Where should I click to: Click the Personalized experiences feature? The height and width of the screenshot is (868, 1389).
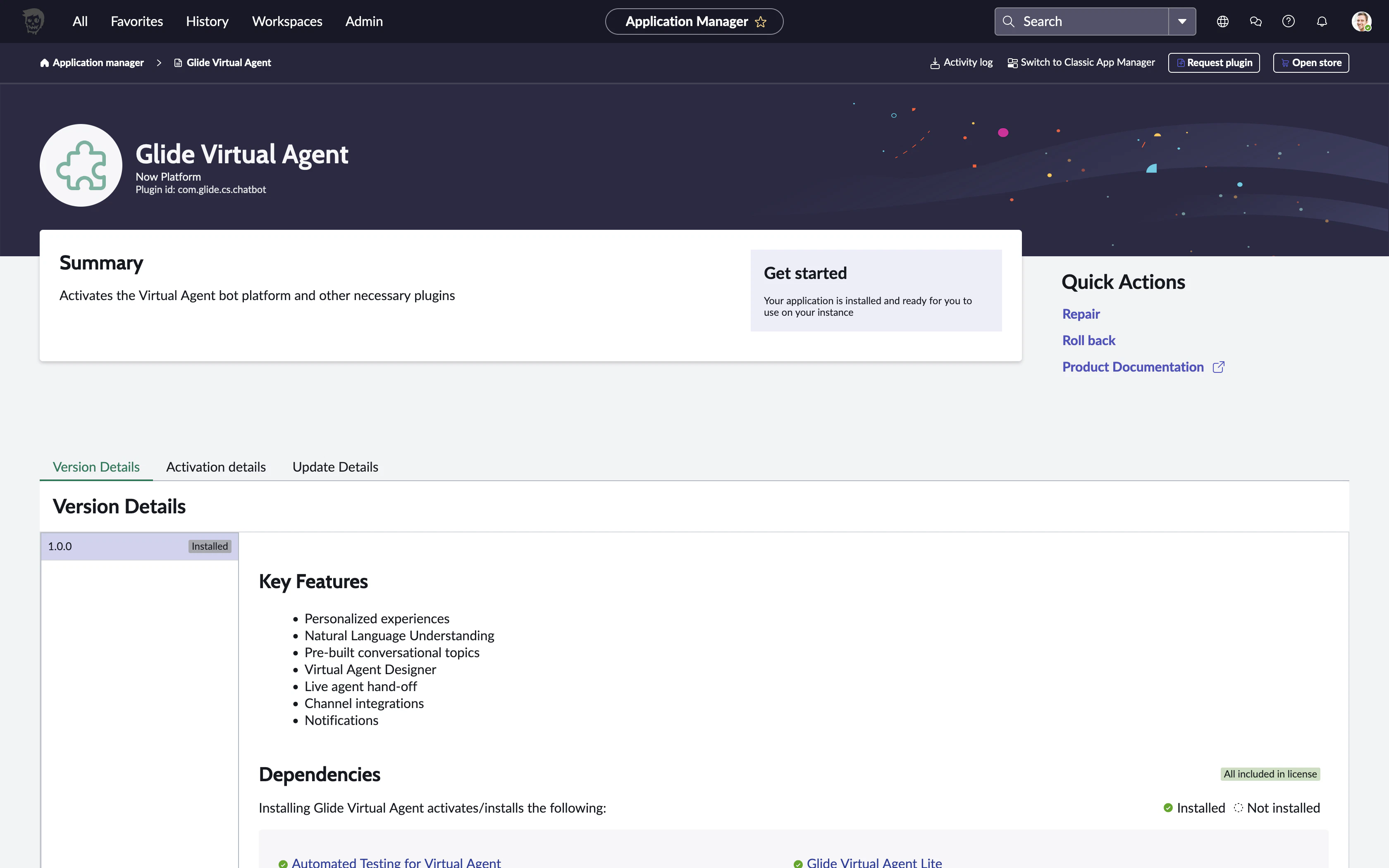pos(377,618)
